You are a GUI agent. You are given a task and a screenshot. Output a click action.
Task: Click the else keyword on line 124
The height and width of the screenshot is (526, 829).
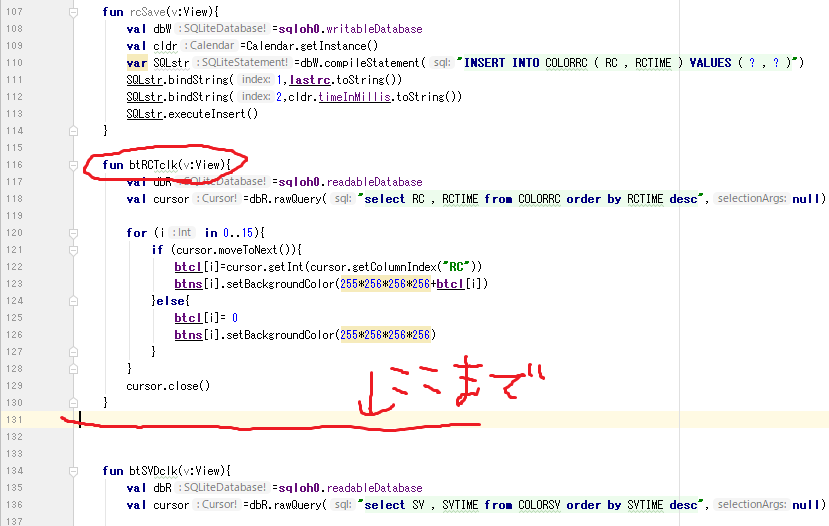click(171, 301)
